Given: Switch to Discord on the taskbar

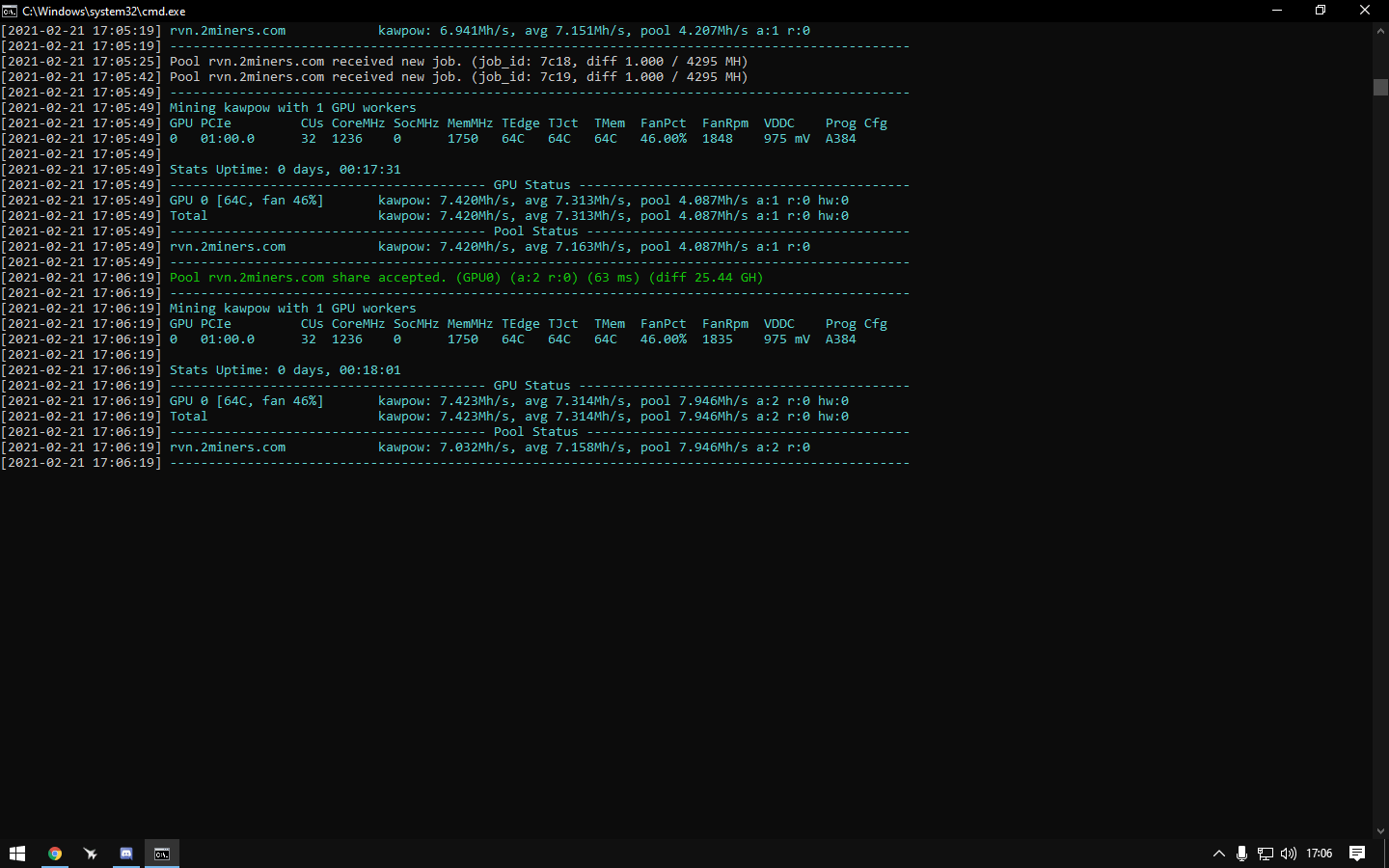Looking at the screenshot, I should tap(126, 854).
